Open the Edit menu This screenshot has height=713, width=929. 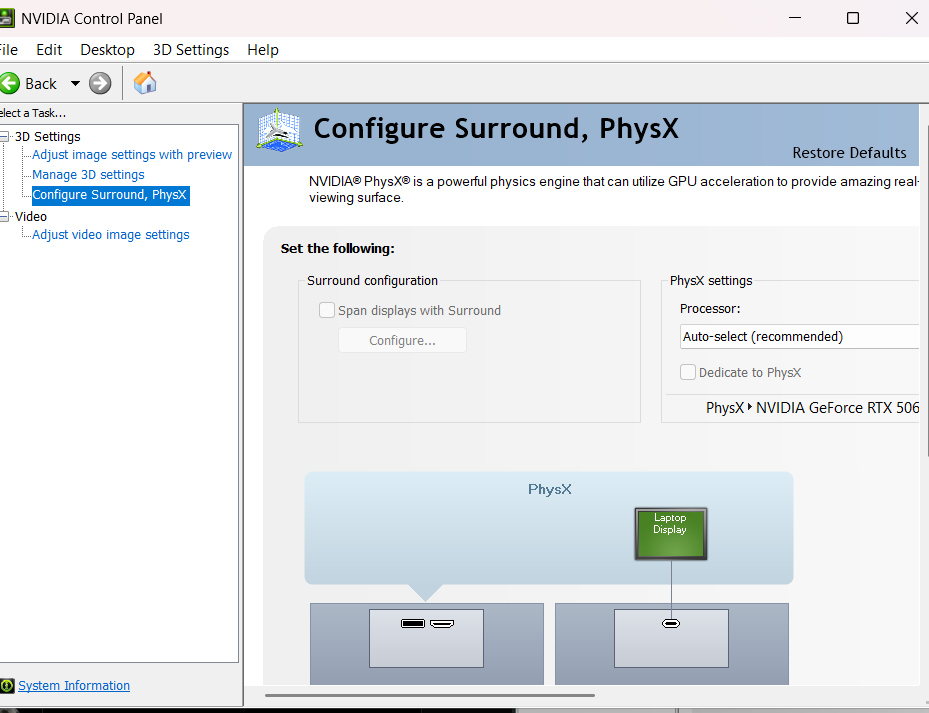49,50
